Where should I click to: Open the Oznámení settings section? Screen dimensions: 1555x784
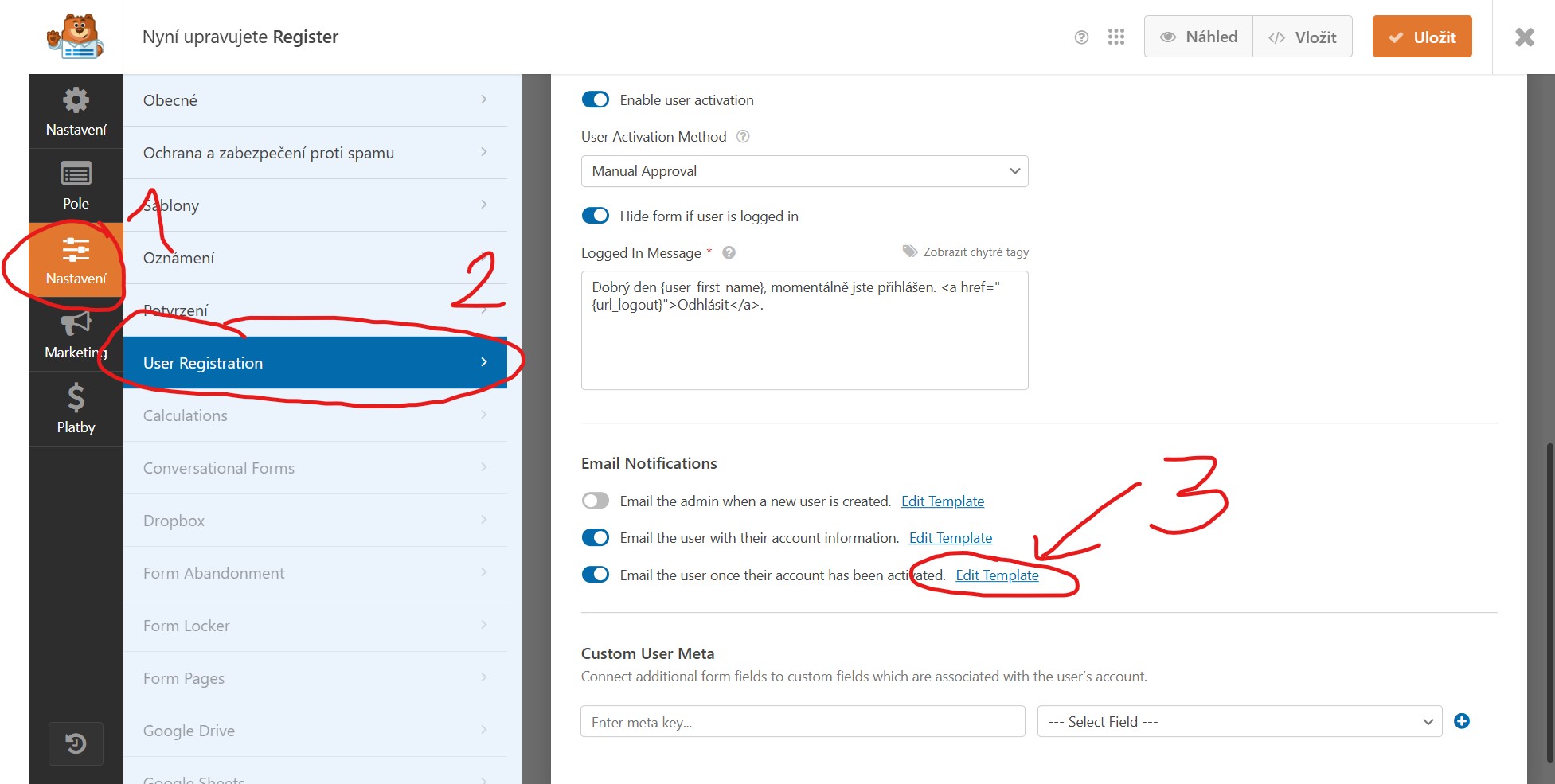point(316,257)
